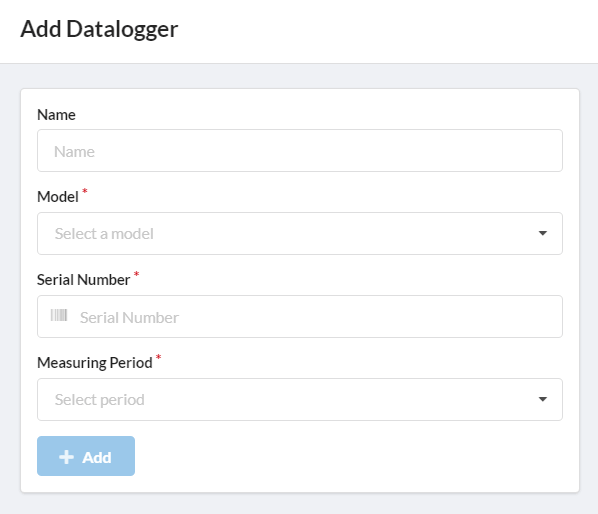Viewport: 598px width, 514px height.
Task: Click the Model dropdown caret arrow
Action: tap(543, 233)
